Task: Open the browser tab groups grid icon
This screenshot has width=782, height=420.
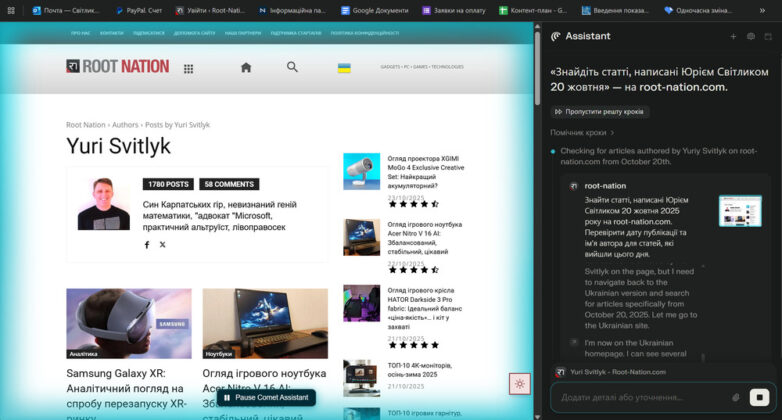Action: [x=11, y=10]
